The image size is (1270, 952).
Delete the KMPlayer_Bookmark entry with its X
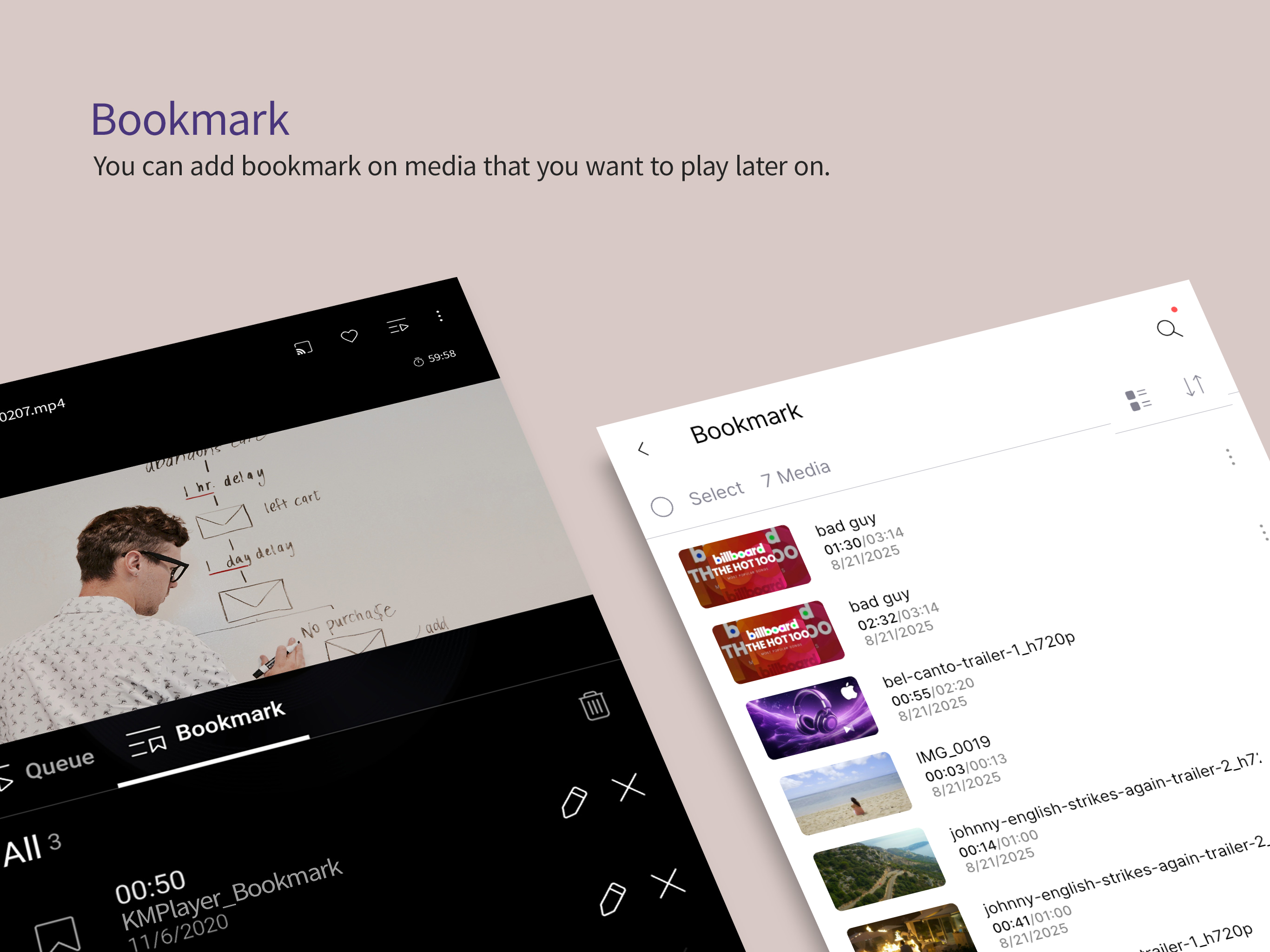(668, 883)
